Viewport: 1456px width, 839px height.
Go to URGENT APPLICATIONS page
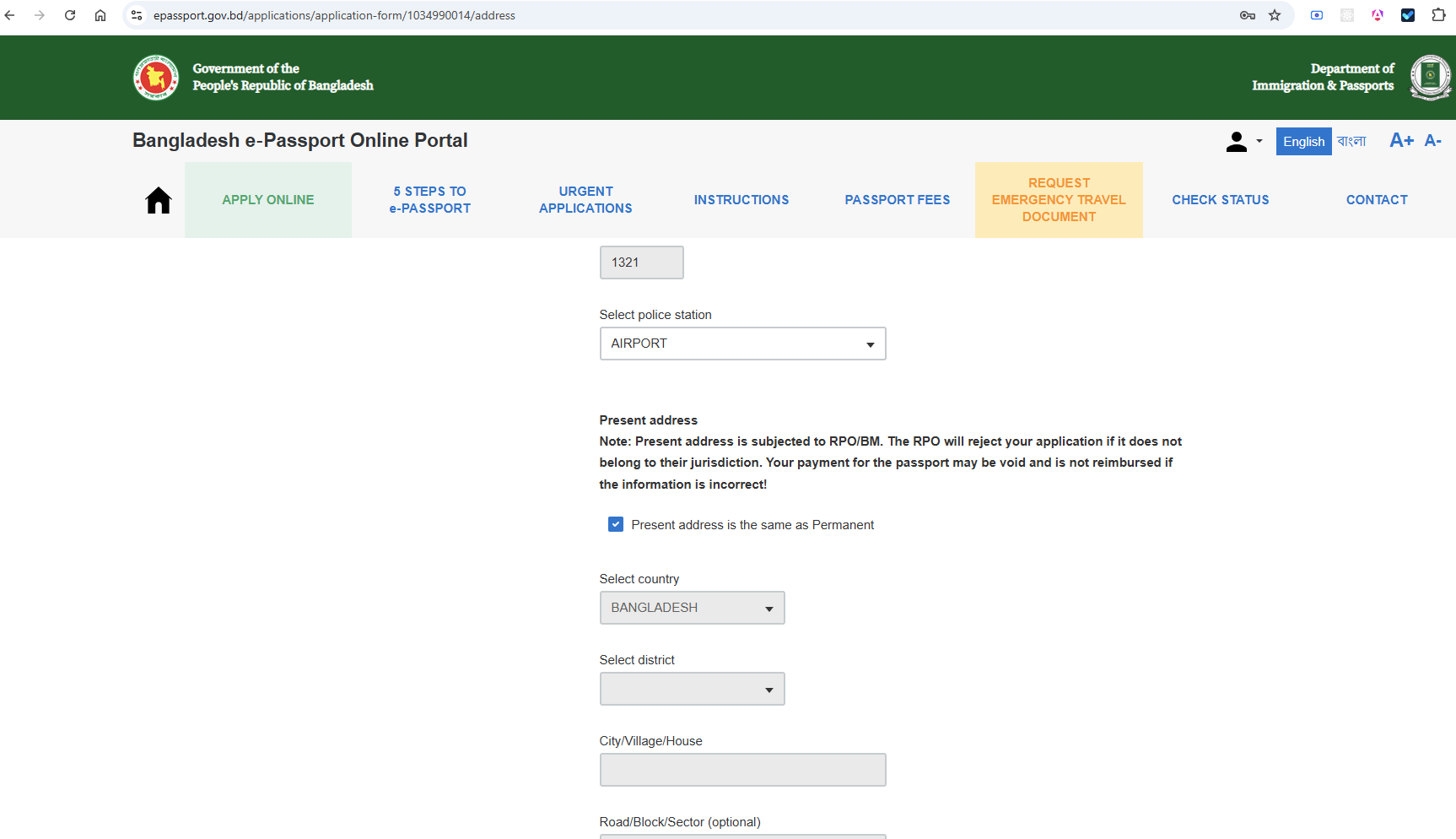point(585,200)
